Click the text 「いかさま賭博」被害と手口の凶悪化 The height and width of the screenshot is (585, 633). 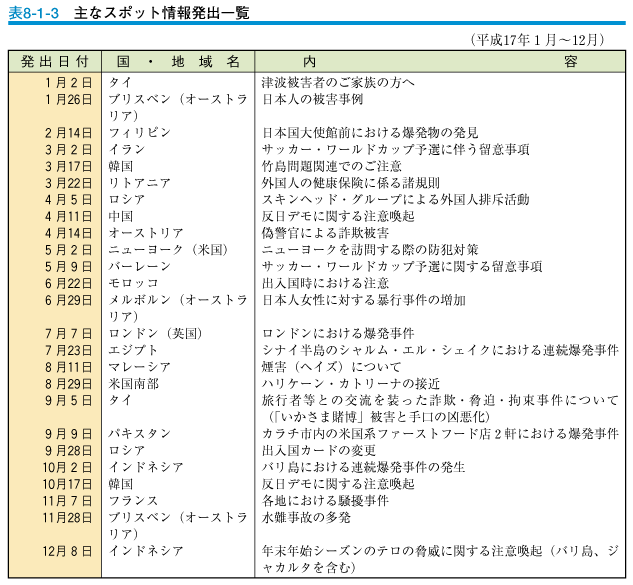point(379,417)
